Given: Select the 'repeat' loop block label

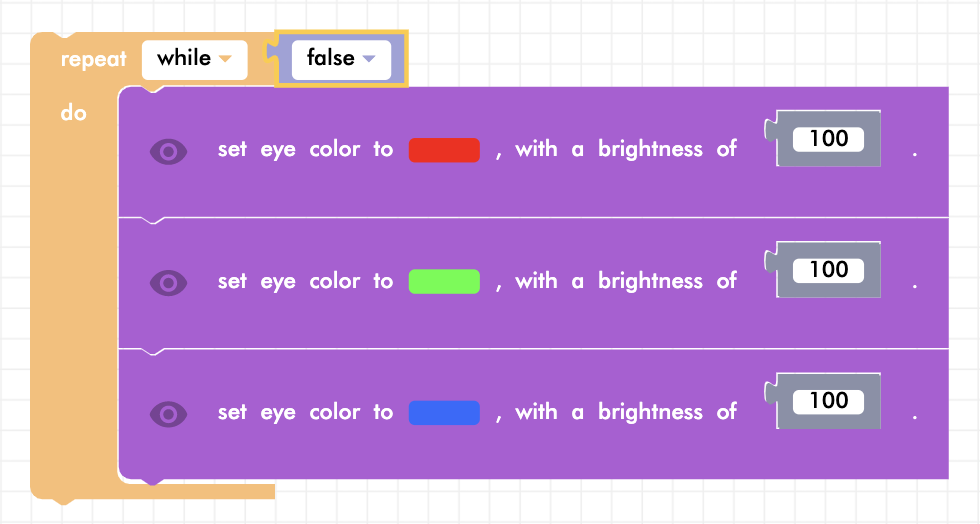Looking at the screenshot, I should [93, 59].
